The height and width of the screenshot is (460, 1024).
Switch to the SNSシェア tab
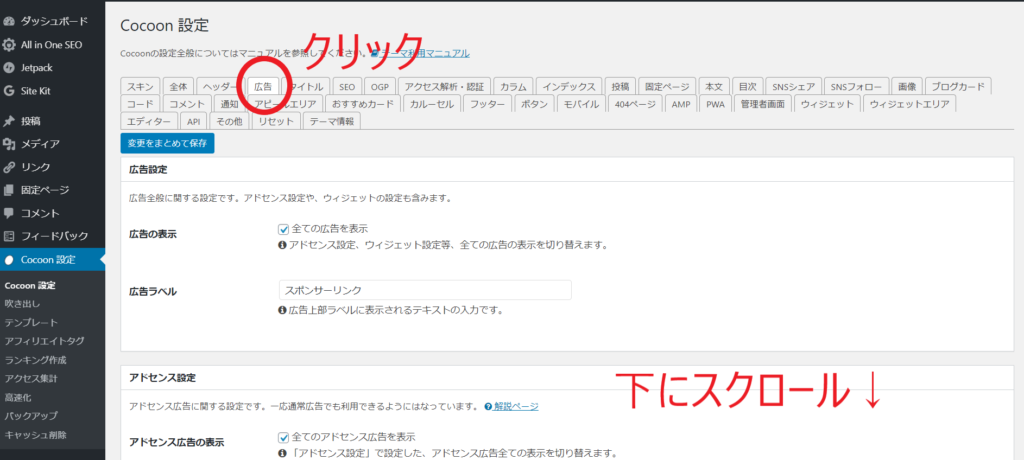tap(793, 87)
